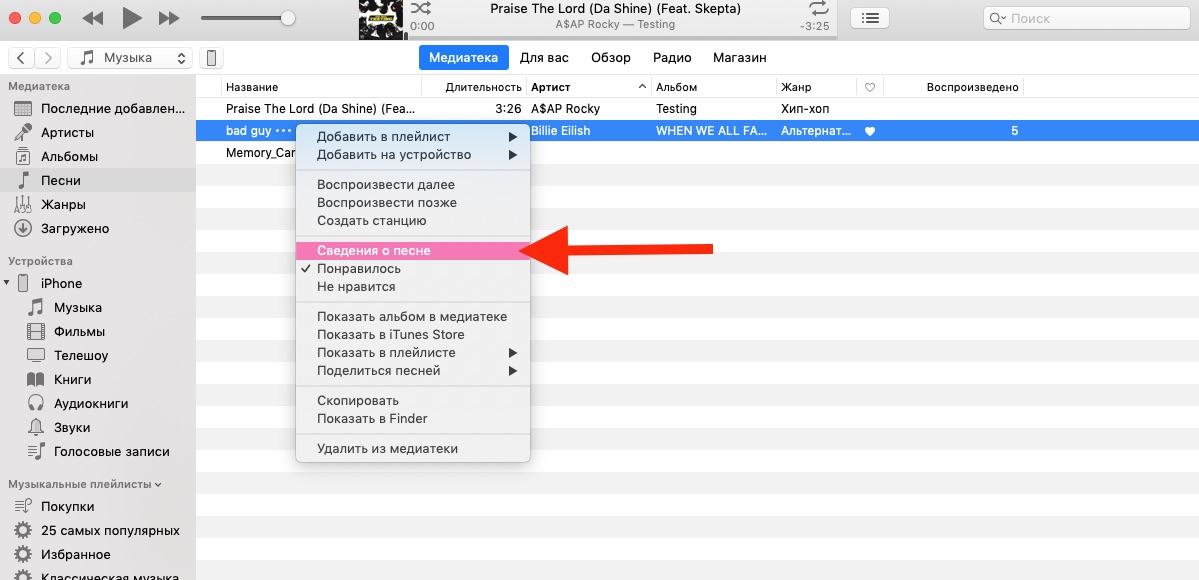1199x580 pixels.
Task: Click the play button
Action: 132,18
